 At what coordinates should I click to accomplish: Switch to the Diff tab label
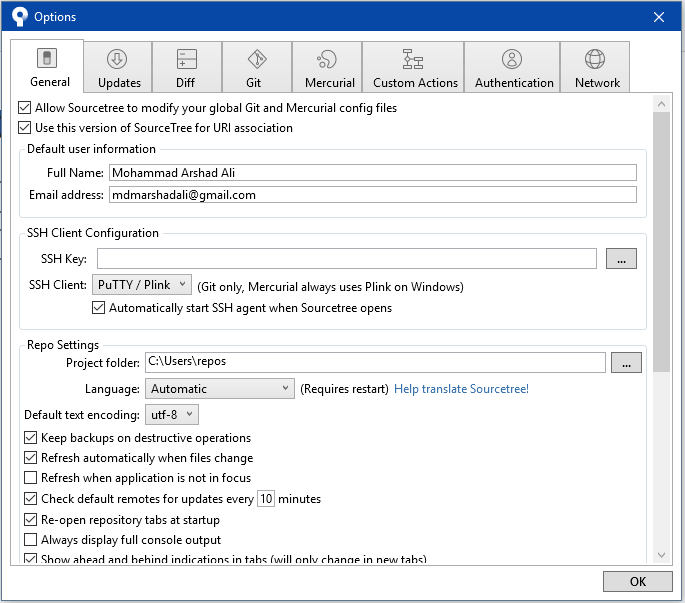[185, 83]
